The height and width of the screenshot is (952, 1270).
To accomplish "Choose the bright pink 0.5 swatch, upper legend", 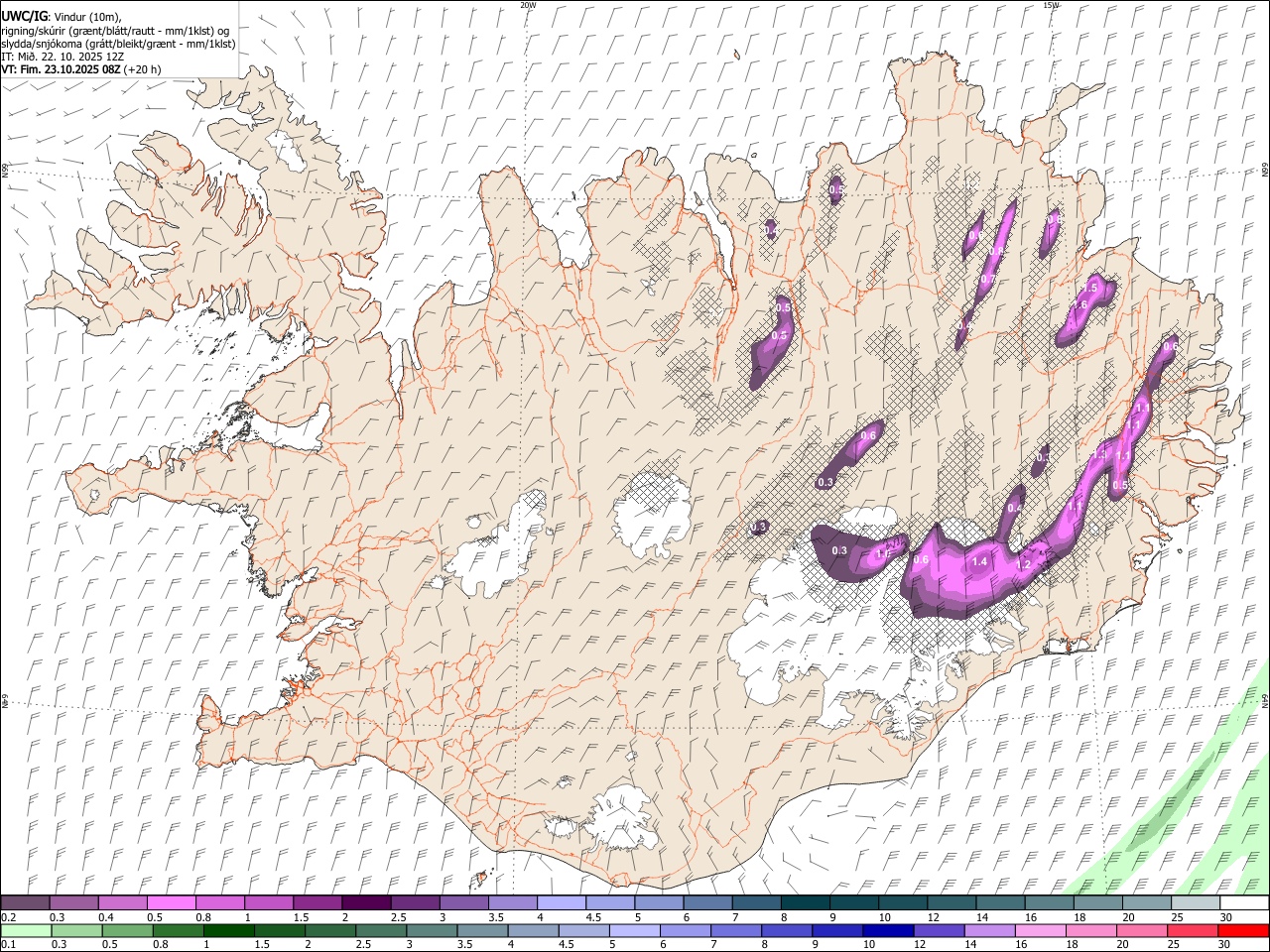I will pos(171,902).
